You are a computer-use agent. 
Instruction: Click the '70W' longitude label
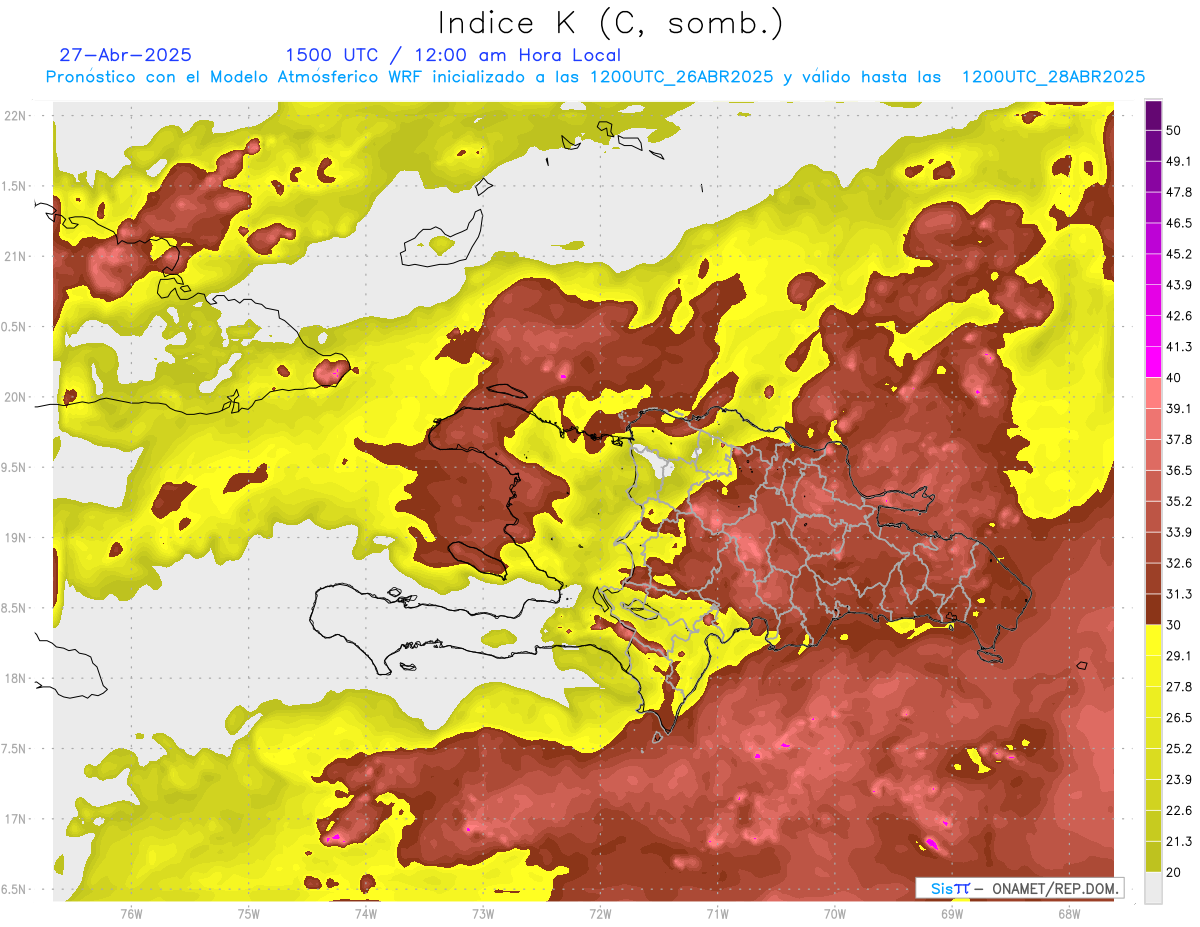pyautogui.click(x=835, y=912)
